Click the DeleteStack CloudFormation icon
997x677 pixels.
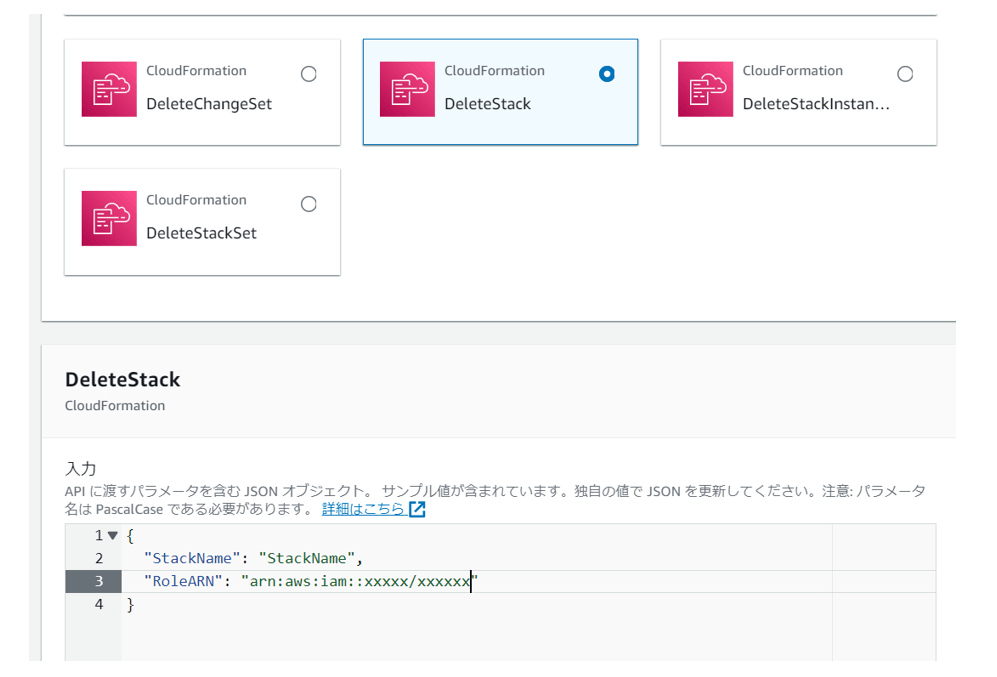(x=407, y=90)
